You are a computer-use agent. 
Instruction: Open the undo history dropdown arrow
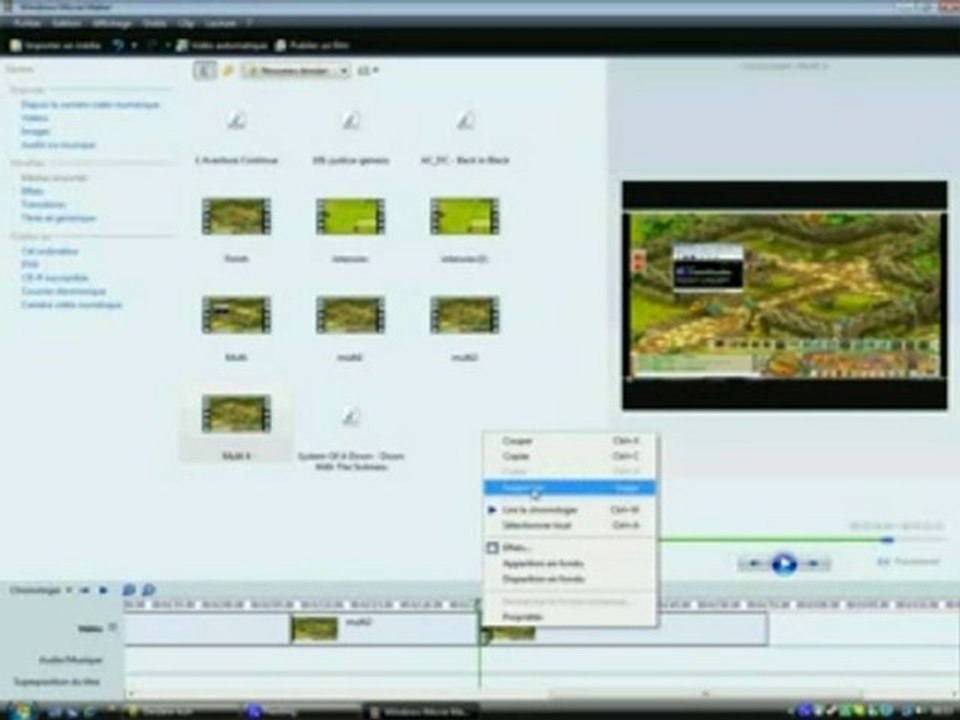[133, 45]
